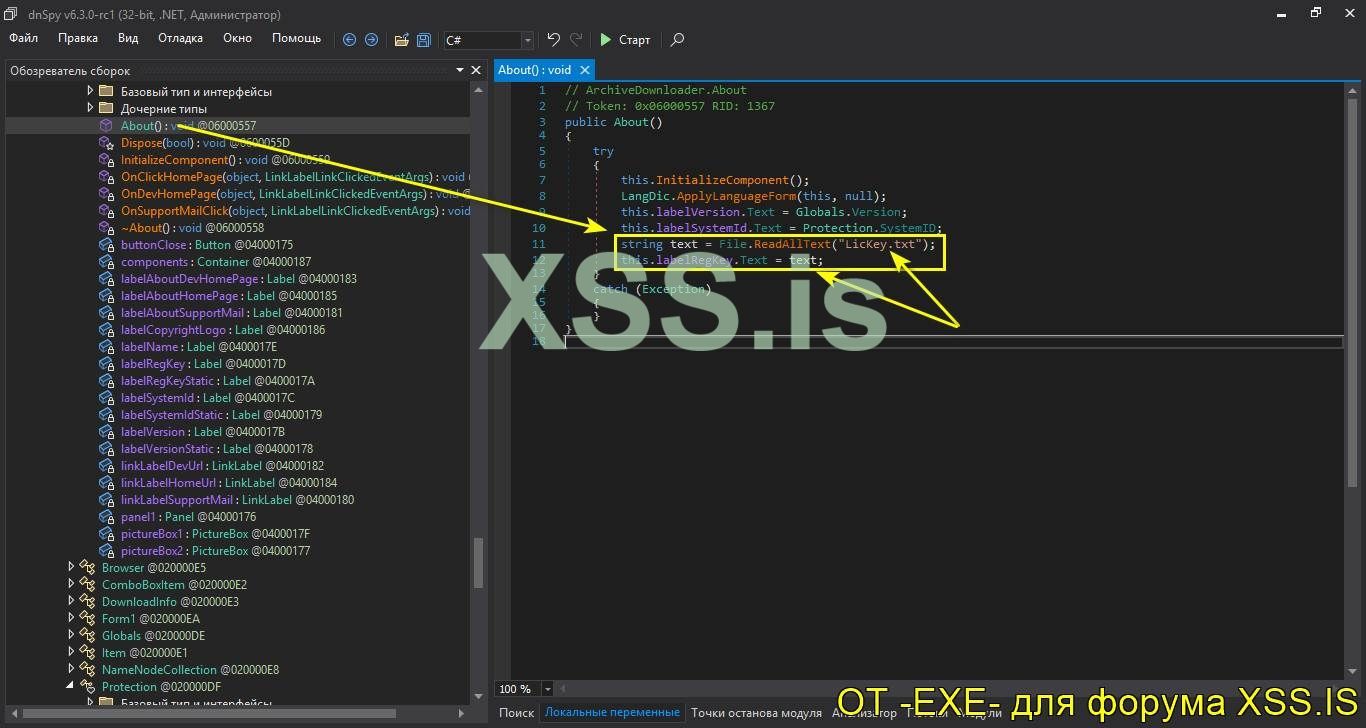Open the language selector C# dropdown
Viewport: 1366px width, 728px height.
(x=527, y=40)
